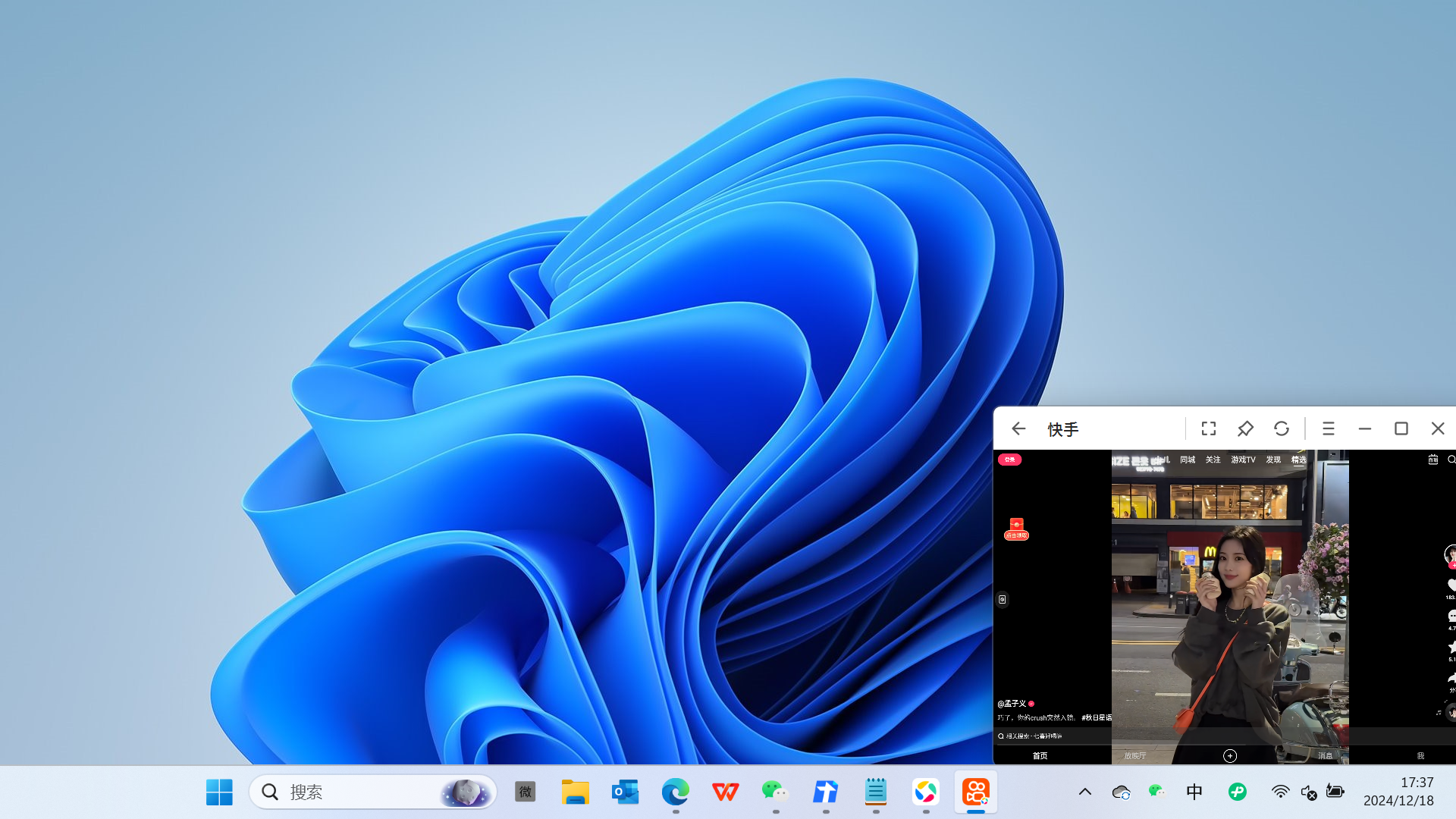Open comments with the speech bubble icon
Viewport: 1456px width, 819px height.
[1451, 616]
